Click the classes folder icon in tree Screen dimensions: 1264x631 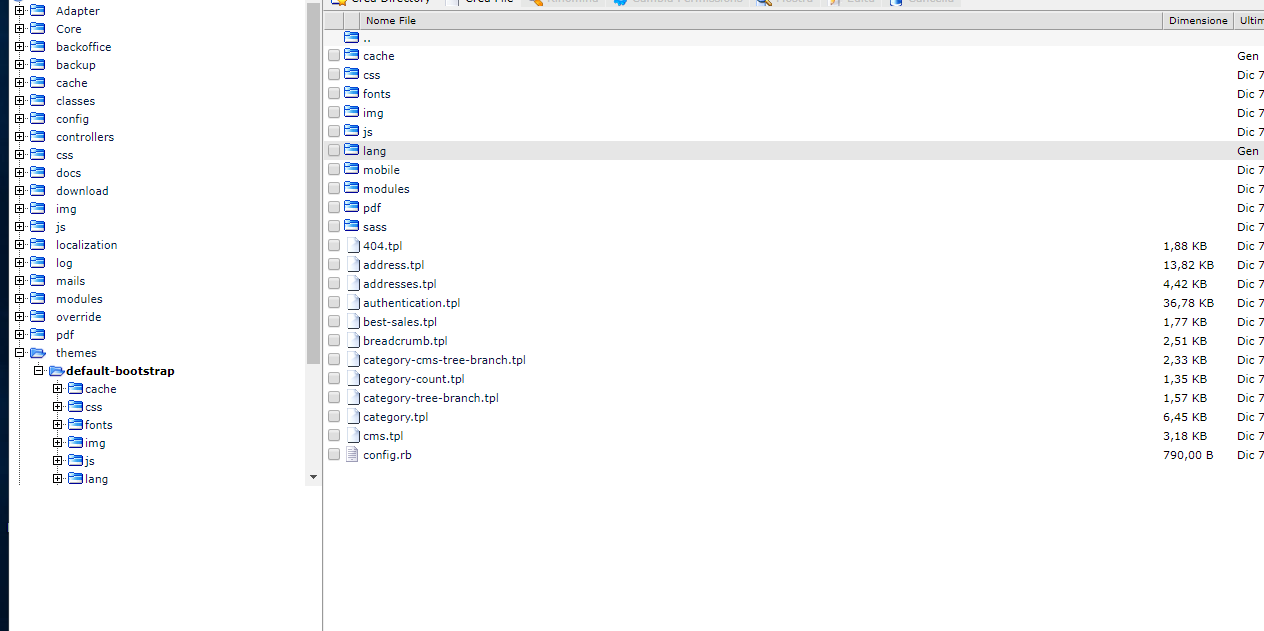[x=38, y=100]
